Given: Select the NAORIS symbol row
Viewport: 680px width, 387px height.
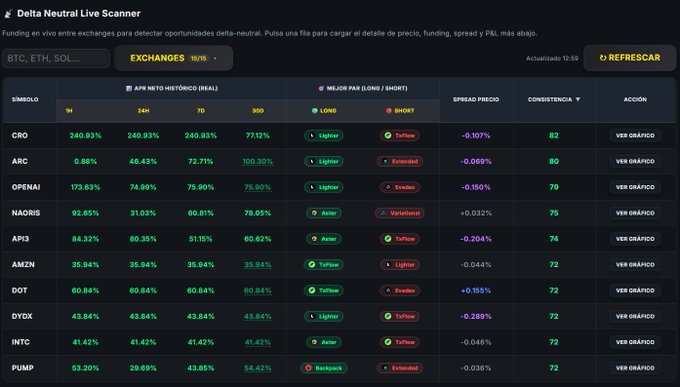Looking at the screenshot, I should (339, 213).
